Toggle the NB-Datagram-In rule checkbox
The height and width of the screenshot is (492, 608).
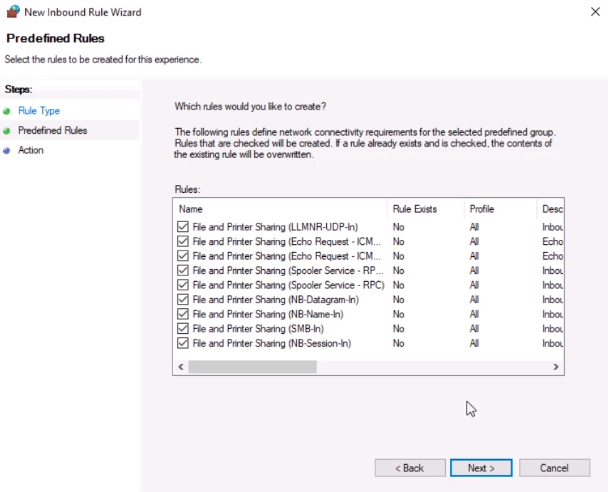pyautogui.click(x=183, y=300)
